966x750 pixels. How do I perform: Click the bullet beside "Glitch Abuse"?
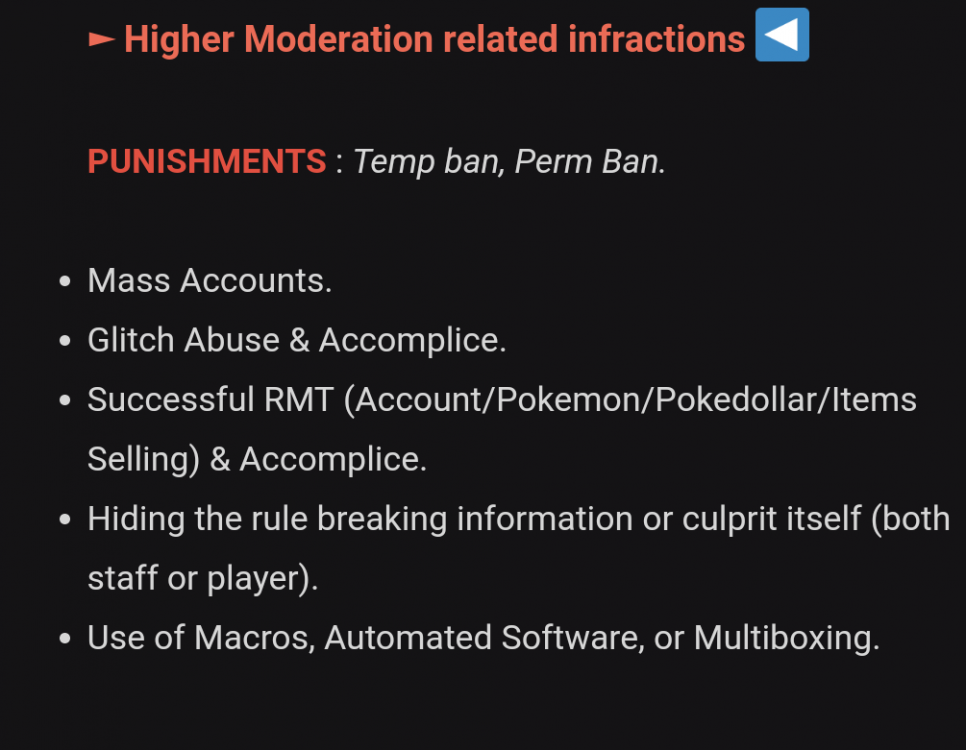65,341
